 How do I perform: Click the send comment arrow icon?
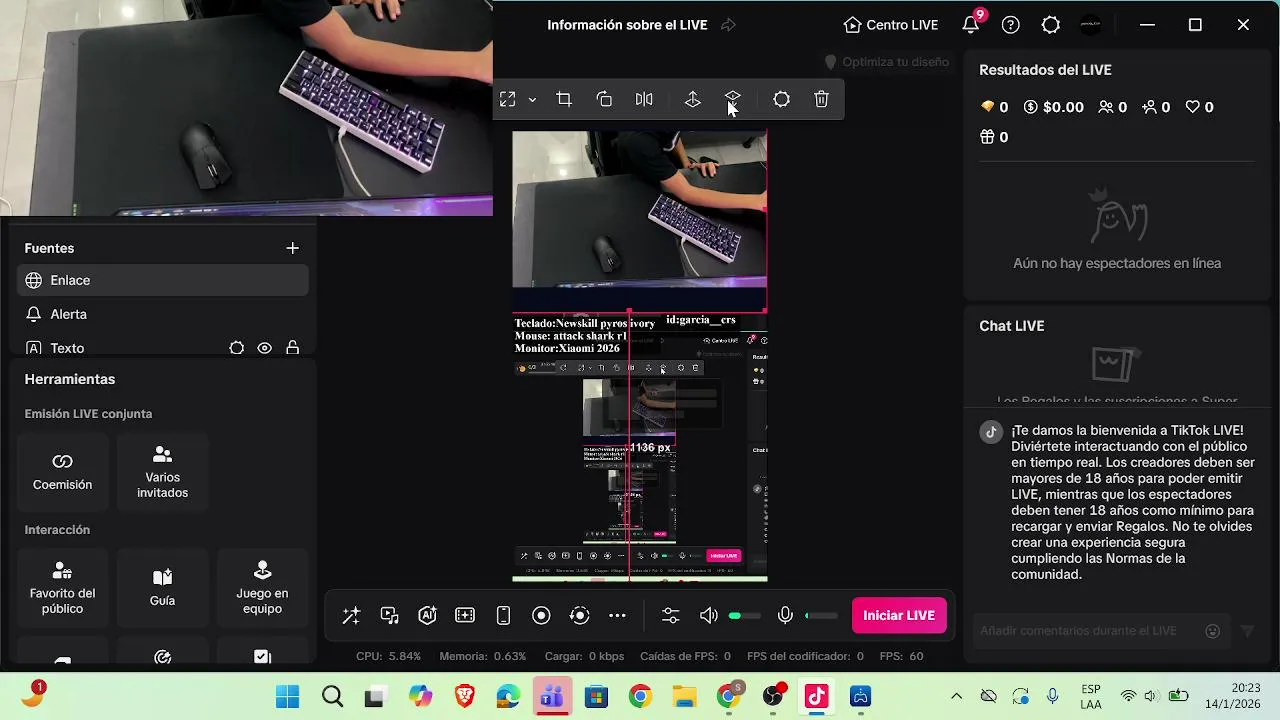point(1247,631)
